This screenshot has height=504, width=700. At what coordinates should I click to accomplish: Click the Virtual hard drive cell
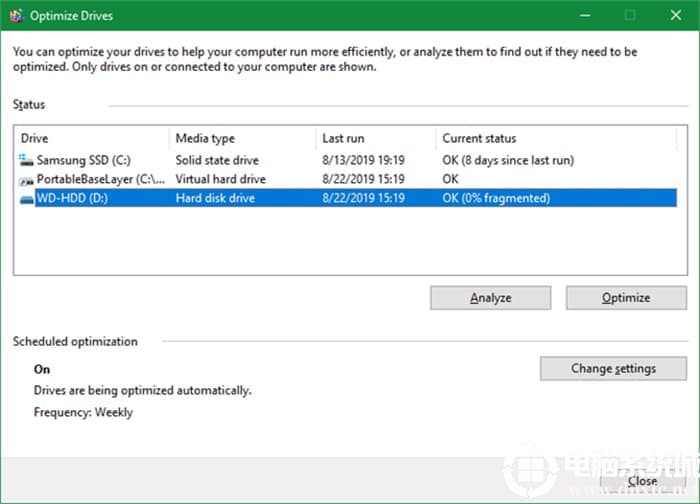(221, 179)
